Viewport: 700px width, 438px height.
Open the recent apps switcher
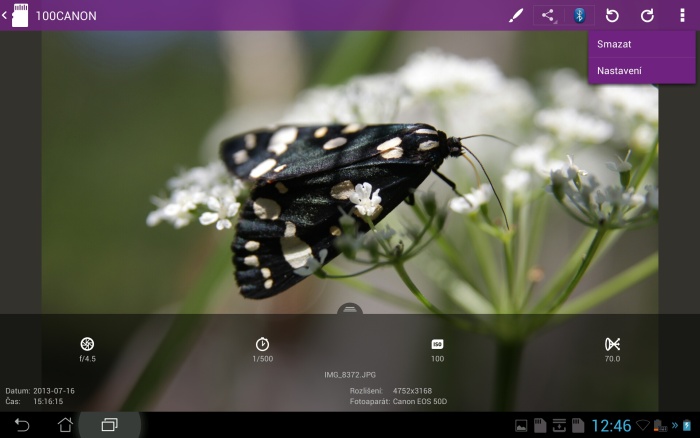[x=109, y=425]
